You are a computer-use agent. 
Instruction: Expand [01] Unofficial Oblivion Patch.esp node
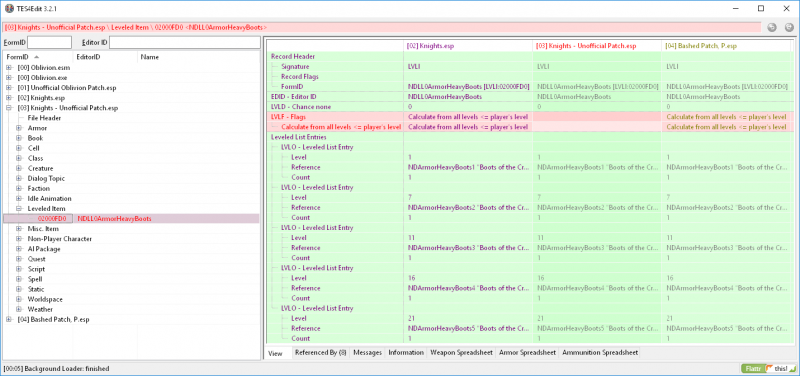(9, 88)
